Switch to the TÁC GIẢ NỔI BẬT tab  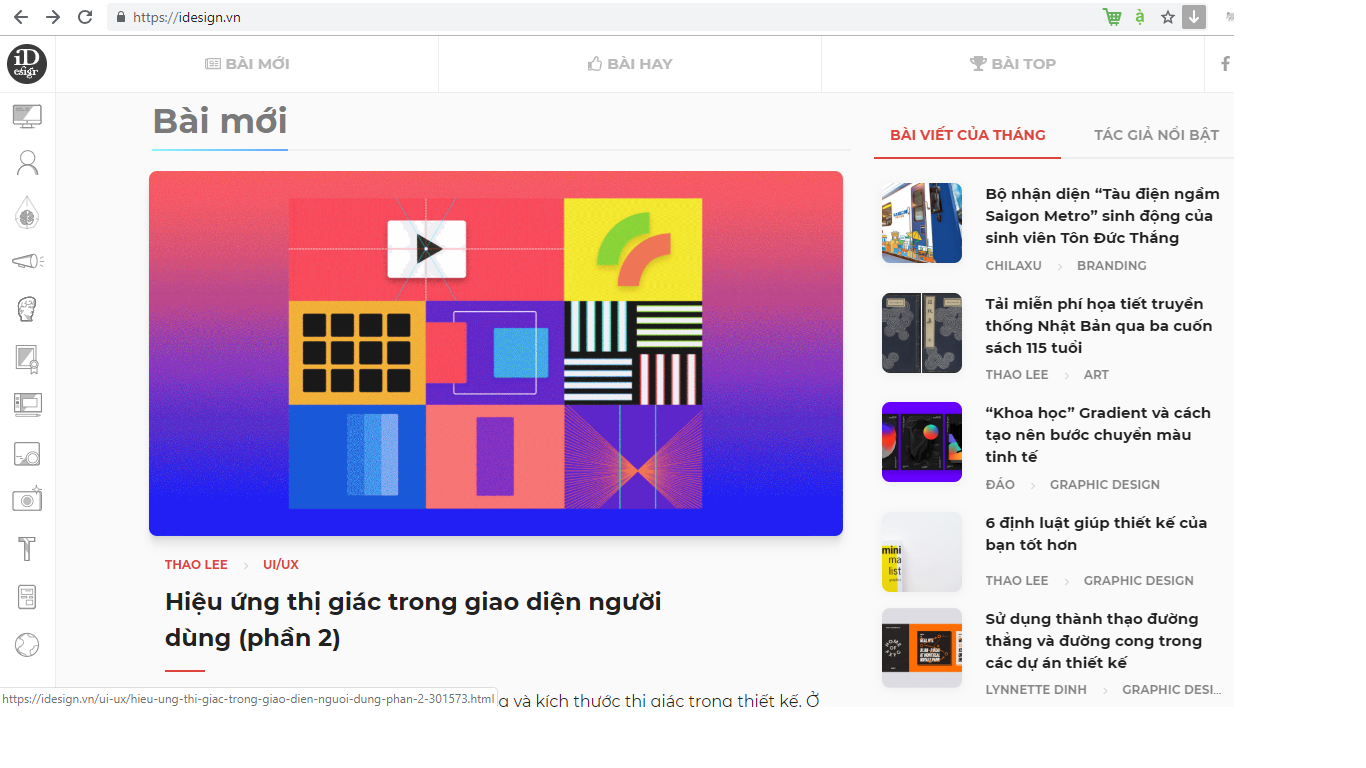point(1156,135)
